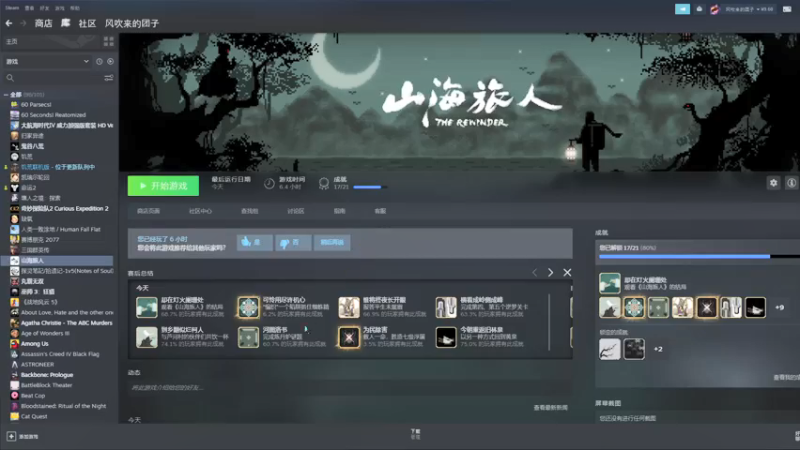The height and width of the screenshot is (450, 800).
Task: Choose thumbs down 否 button
Action: pos(293,242)
